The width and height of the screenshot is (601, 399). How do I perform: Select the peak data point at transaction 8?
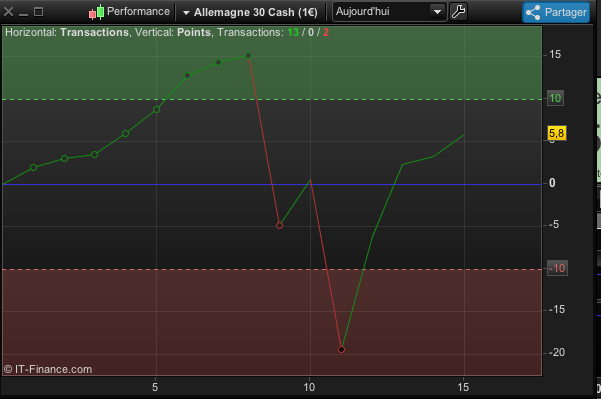(248, 56)
